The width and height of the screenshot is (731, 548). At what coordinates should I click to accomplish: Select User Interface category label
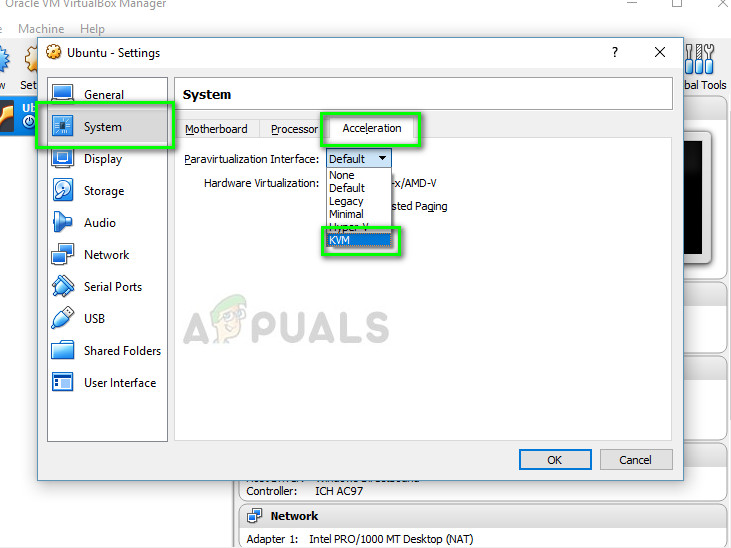pyautogui.click(x=120, y=383)
